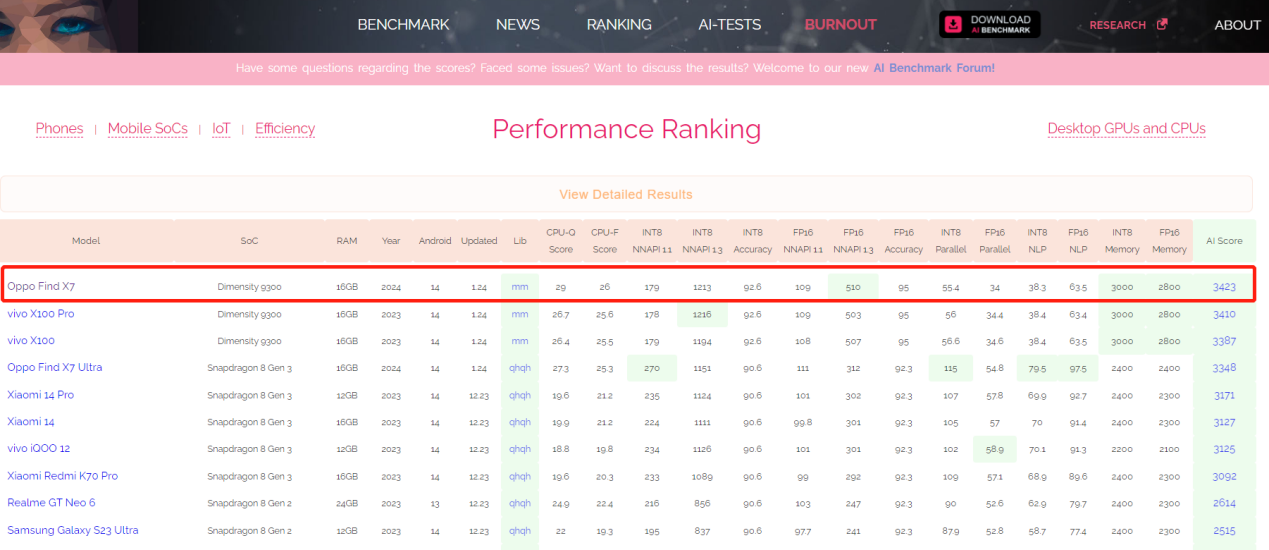The image size is (1269, 550).
Task: Switch to the Efficiency ranking
Action: point(285,129)
